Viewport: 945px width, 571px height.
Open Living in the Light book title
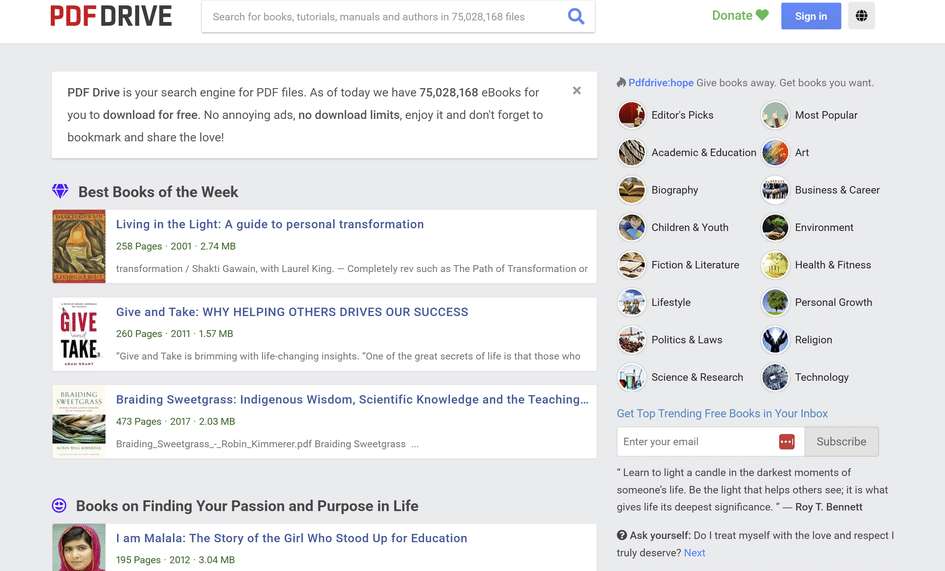coord(270,224)
